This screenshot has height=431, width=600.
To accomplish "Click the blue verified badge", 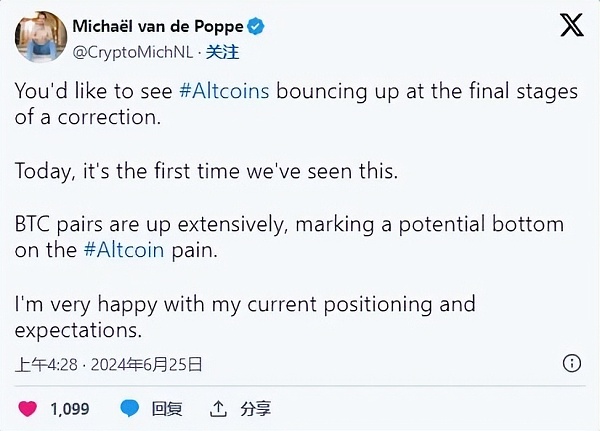I will coord(257,27).
